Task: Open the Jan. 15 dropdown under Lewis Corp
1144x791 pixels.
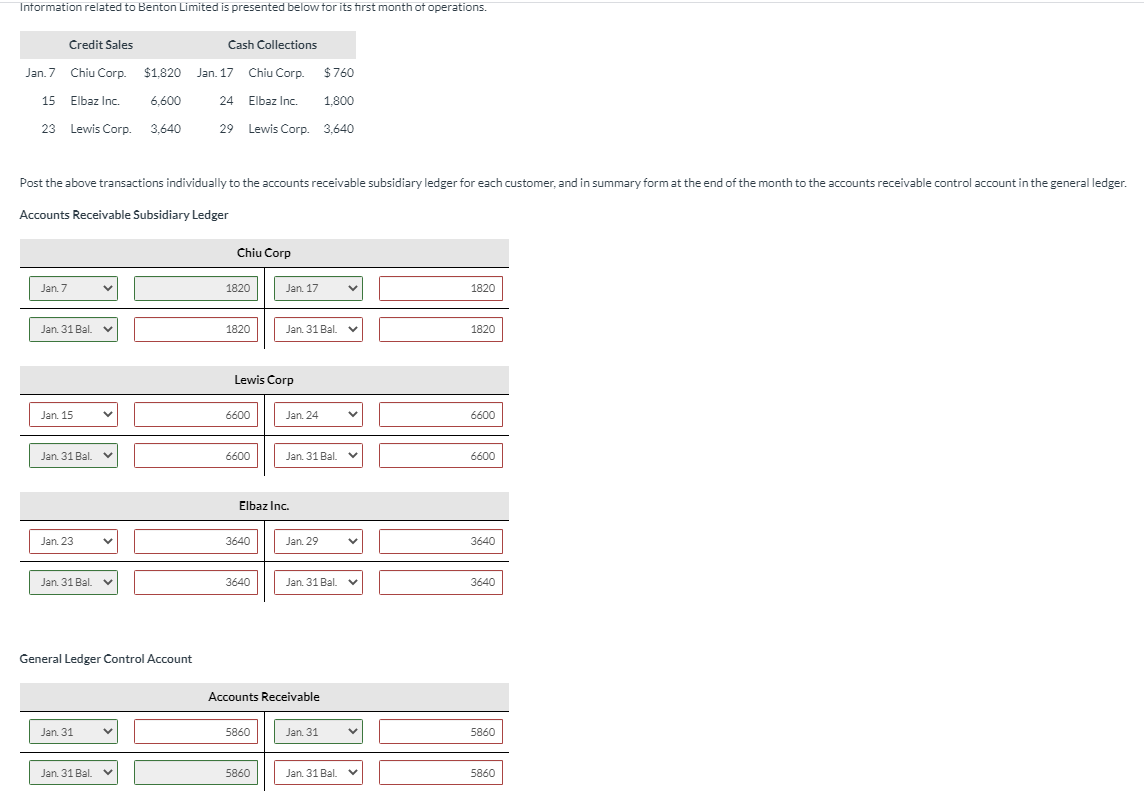Action: click(x=72, y=414)
